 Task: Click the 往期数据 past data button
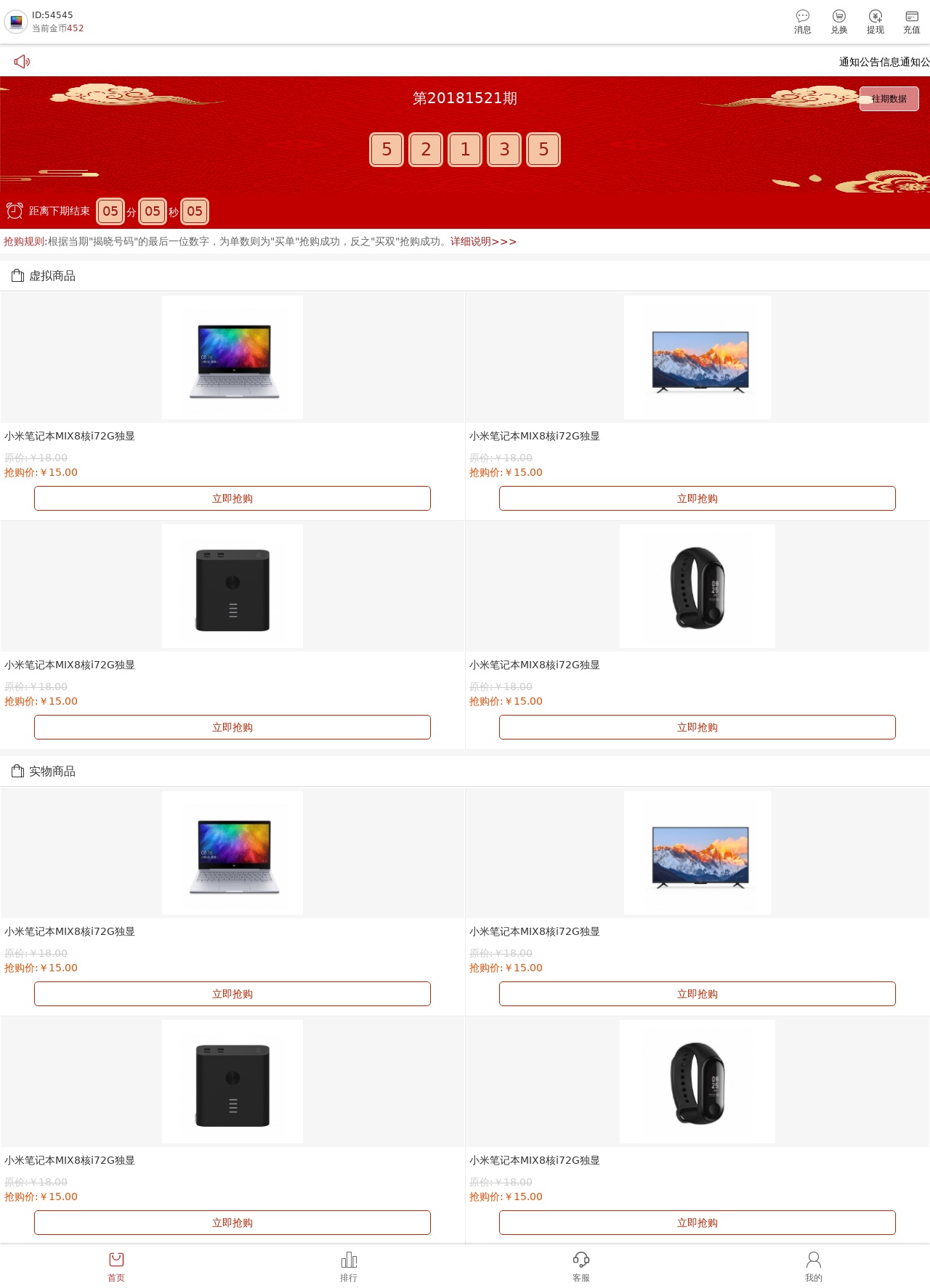tap(889, 99)
